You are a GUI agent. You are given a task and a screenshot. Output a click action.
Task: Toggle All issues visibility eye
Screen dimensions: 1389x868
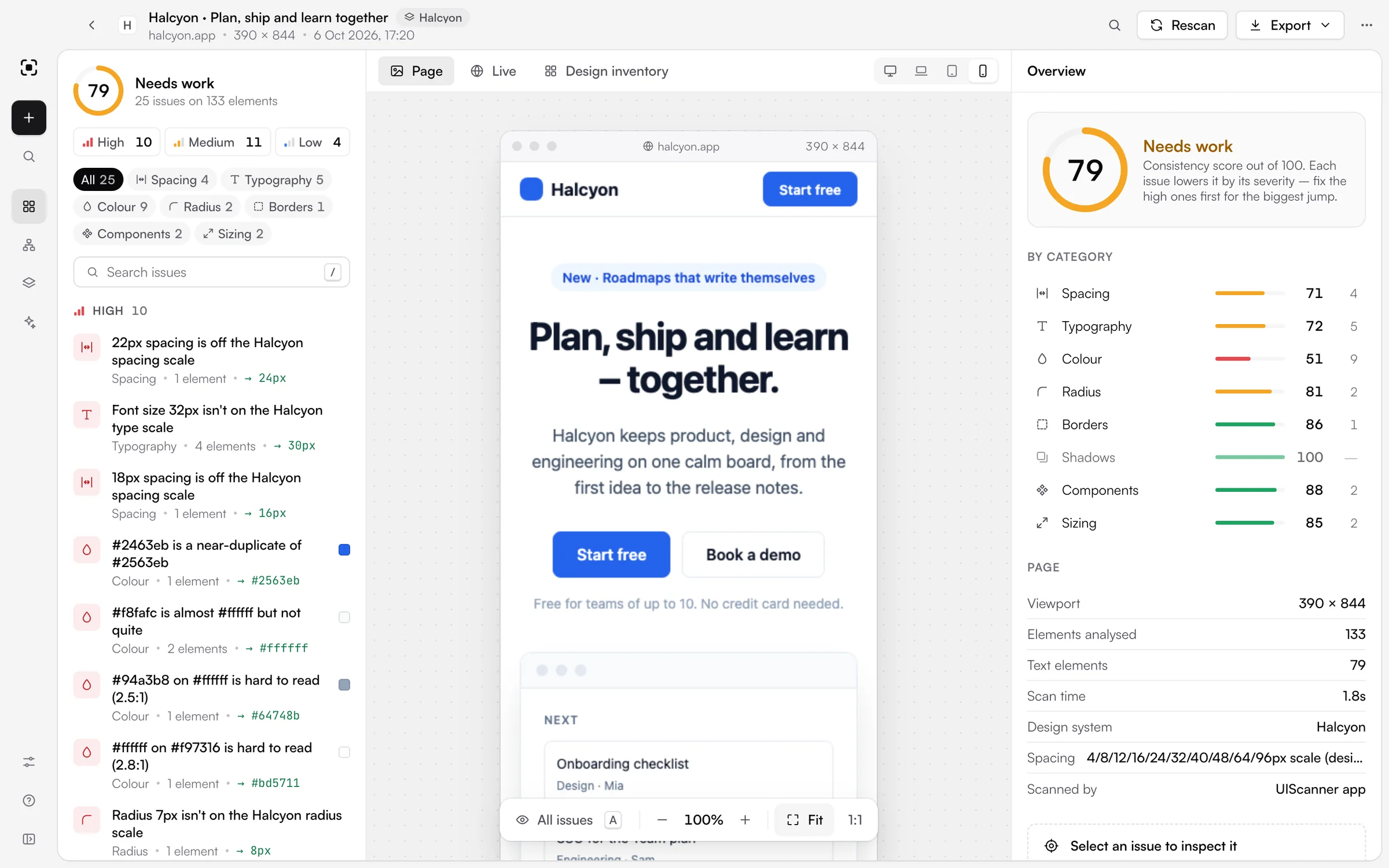coord(523,820)
